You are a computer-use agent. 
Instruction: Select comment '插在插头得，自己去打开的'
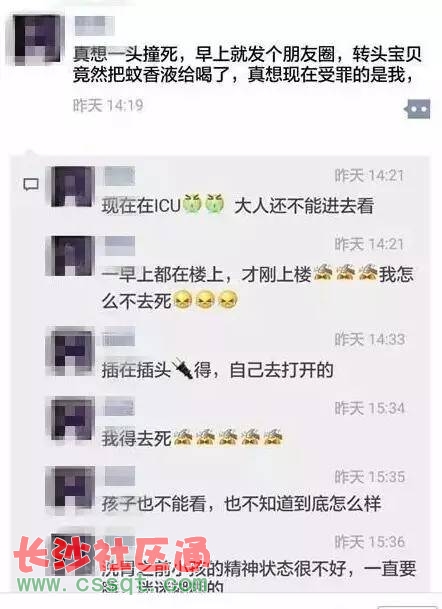[x=218, y=369]
